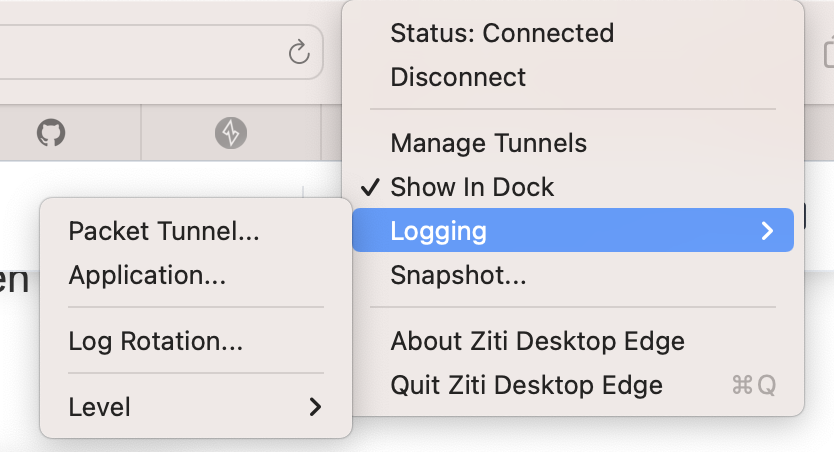Select the highlighted Logging menu entry
Screen dimensions: 834x452
point(439,231)
